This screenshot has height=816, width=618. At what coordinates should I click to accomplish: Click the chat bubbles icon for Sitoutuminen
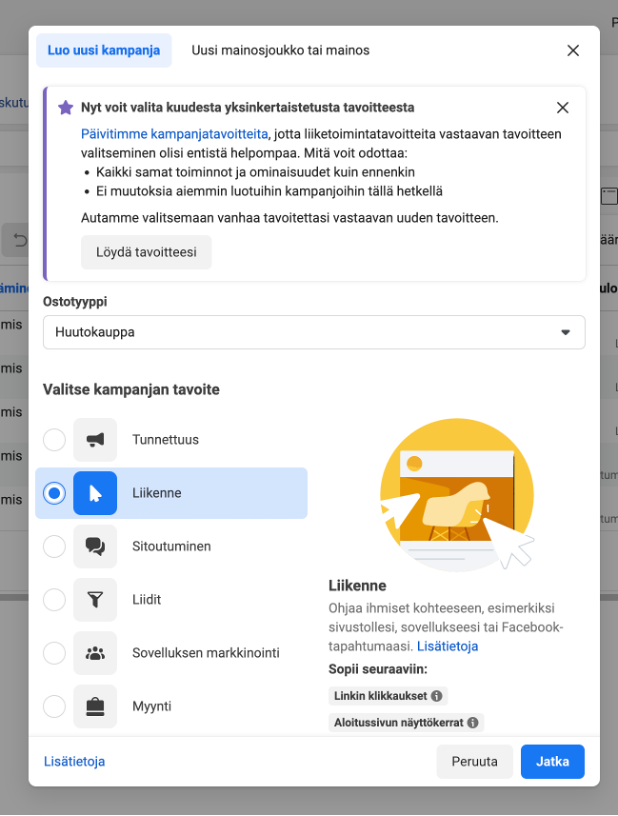[x=95, y=546]
